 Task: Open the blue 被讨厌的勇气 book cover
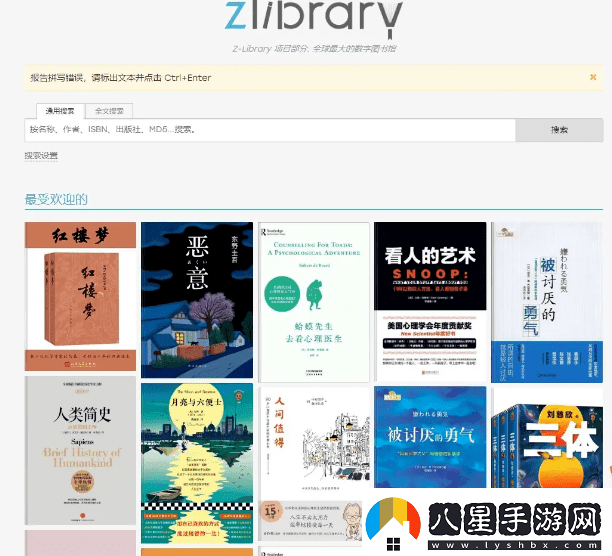[x=430, y=437]
